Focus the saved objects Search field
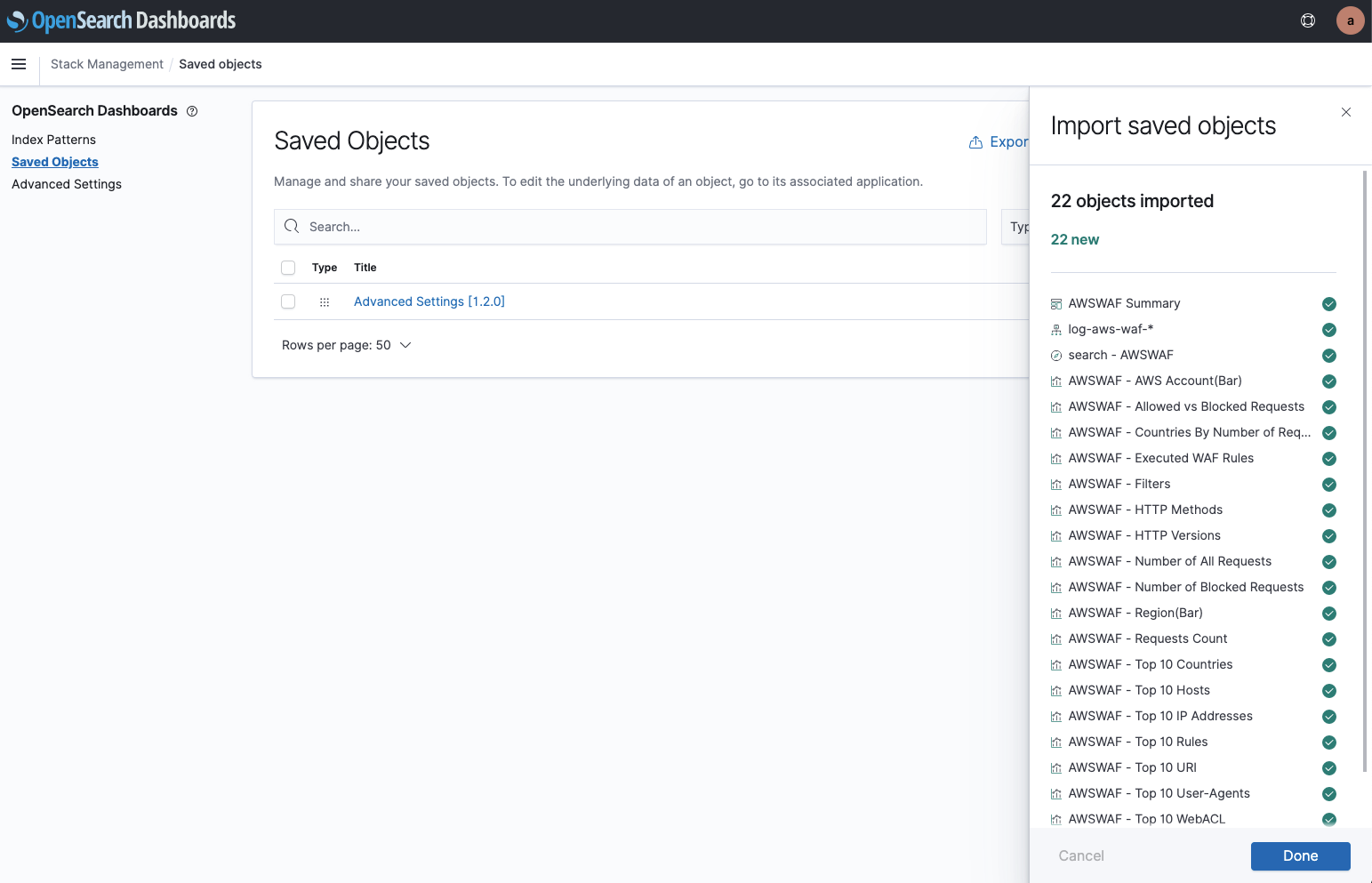This screenshot has height=883, width=1372. tap(630, 227)
